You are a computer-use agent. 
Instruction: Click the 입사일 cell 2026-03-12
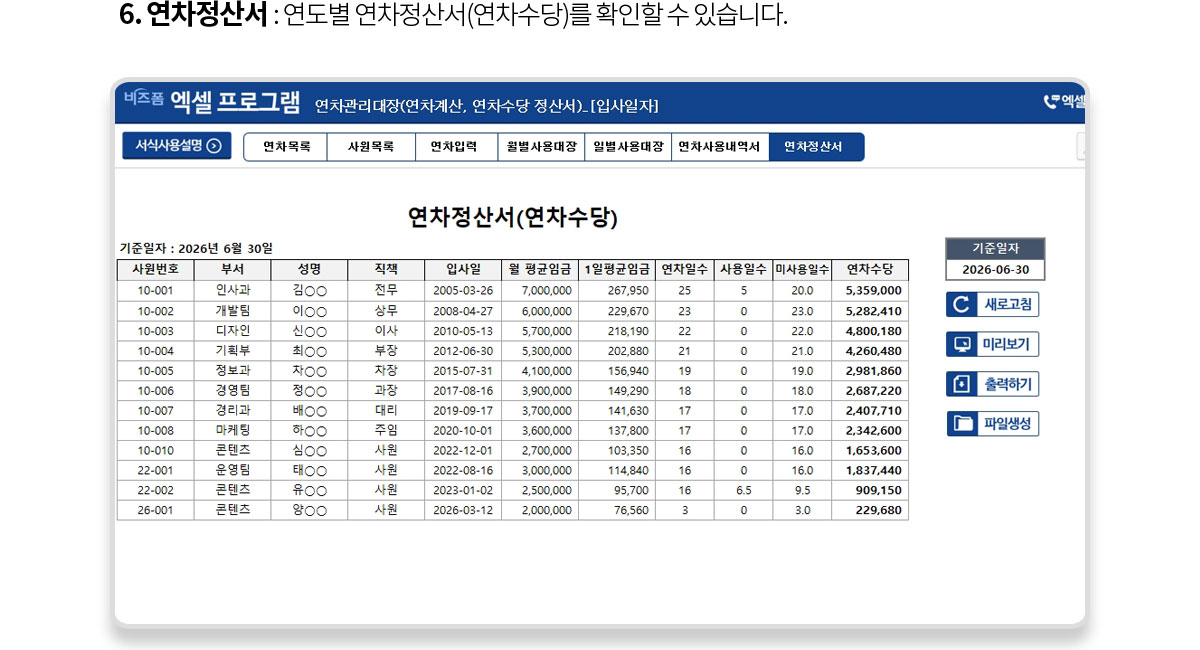[463, 510]
